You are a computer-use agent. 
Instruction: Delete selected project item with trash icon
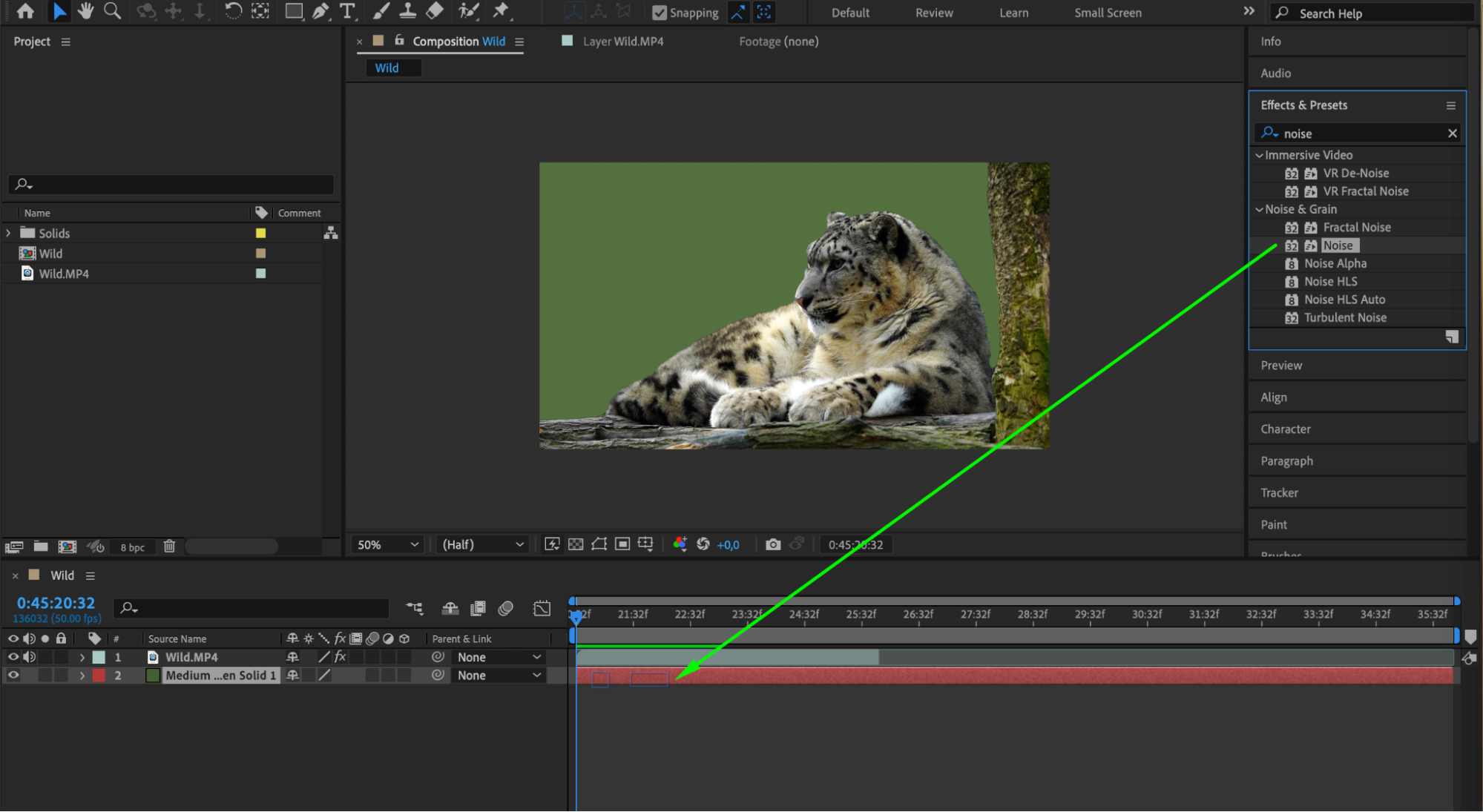tap(169, 547)
